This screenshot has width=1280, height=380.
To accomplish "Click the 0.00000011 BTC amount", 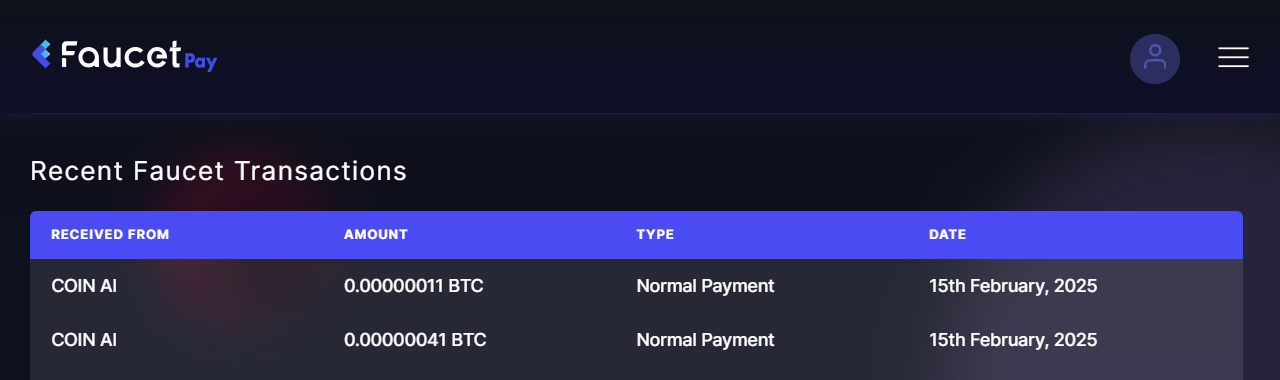I will [x=414, y=286].
